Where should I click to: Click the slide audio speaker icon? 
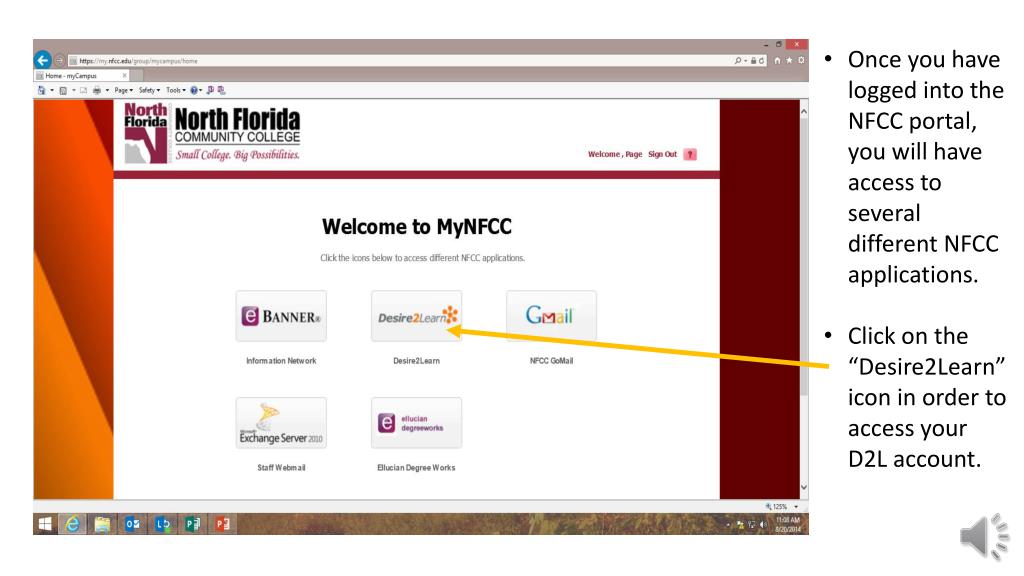point(985,537)
